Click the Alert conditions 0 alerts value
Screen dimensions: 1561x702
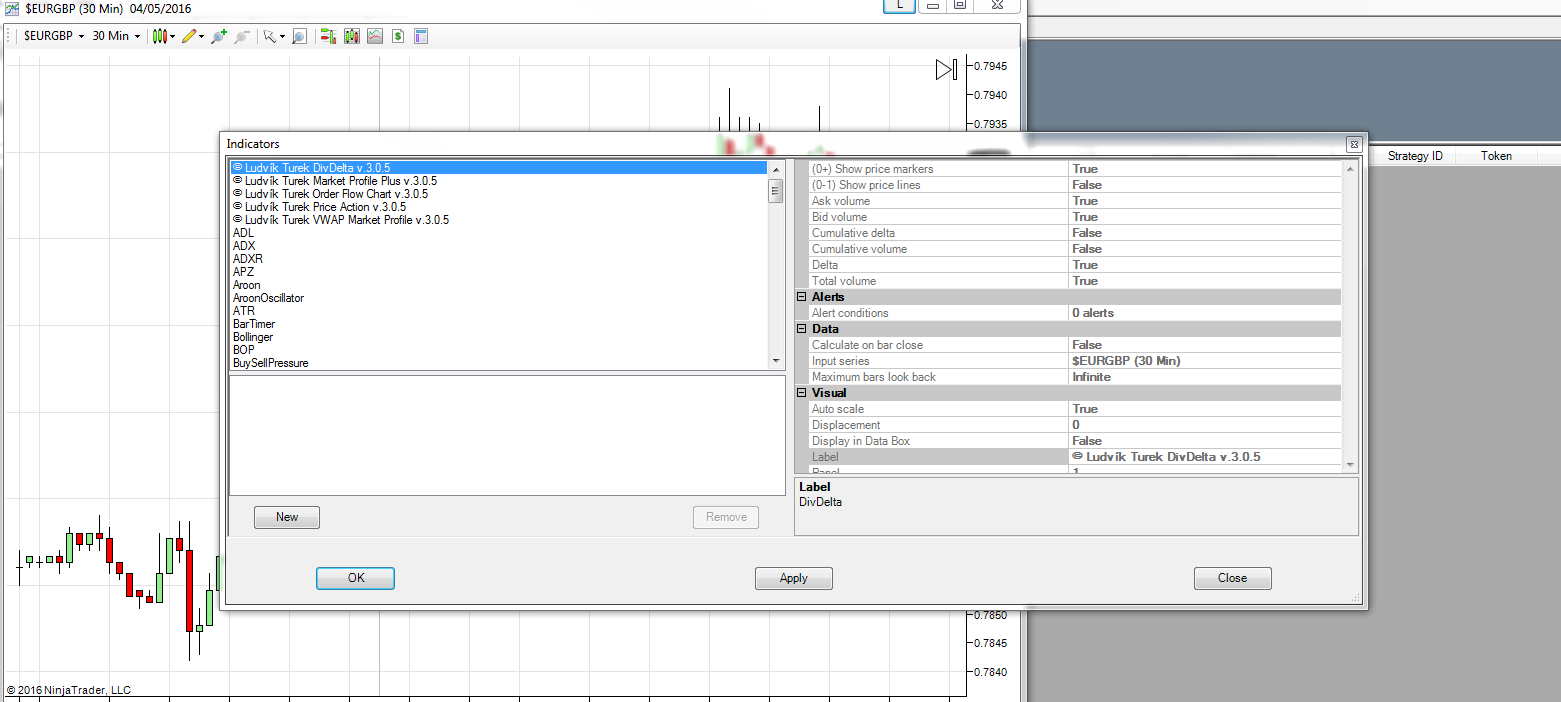[x=1205, y=313]
